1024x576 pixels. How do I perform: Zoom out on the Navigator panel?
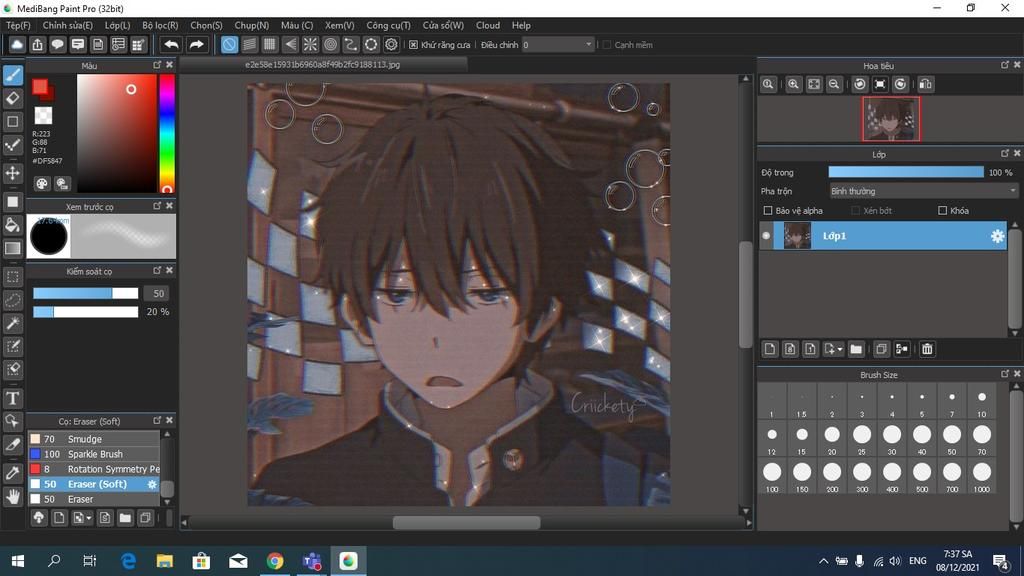834,84
